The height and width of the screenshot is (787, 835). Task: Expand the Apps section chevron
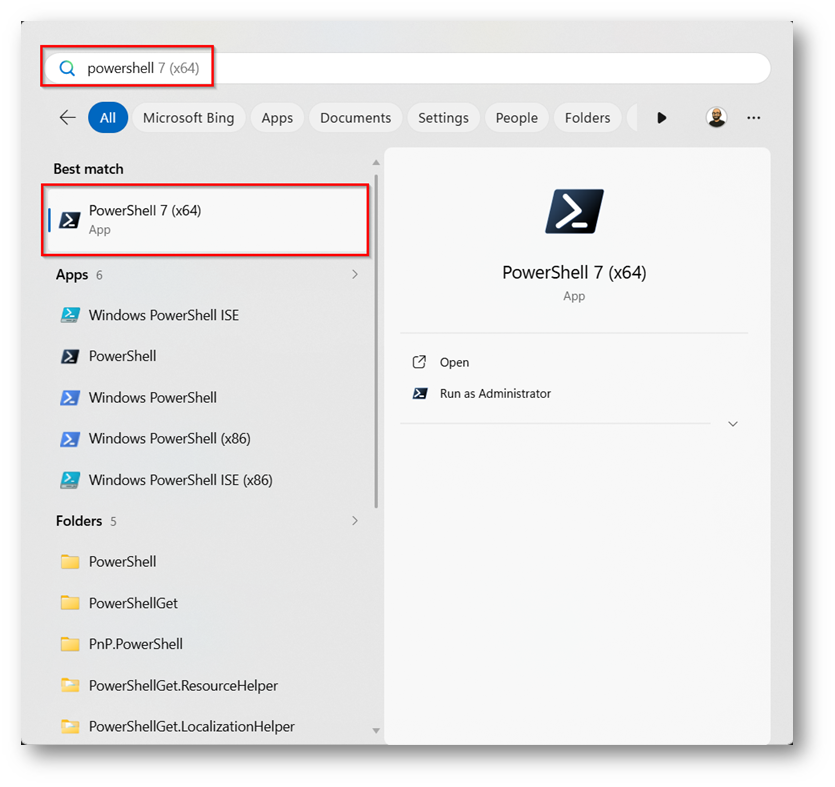tap(355, 274)
